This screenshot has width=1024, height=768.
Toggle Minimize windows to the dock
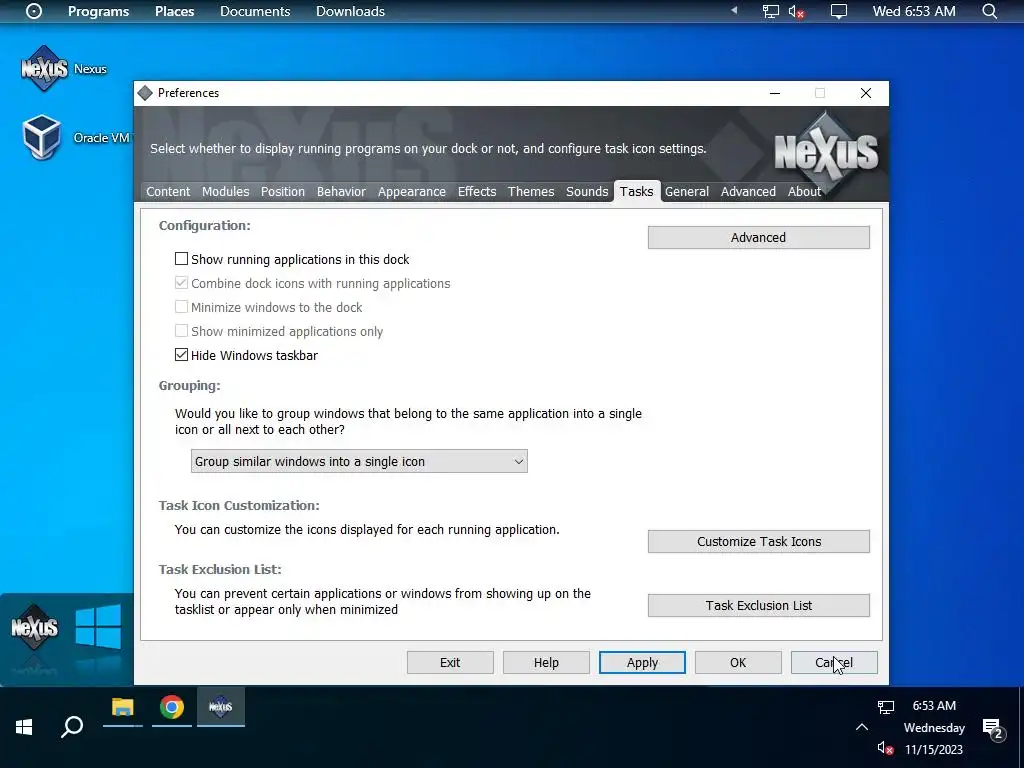(181, 307)
